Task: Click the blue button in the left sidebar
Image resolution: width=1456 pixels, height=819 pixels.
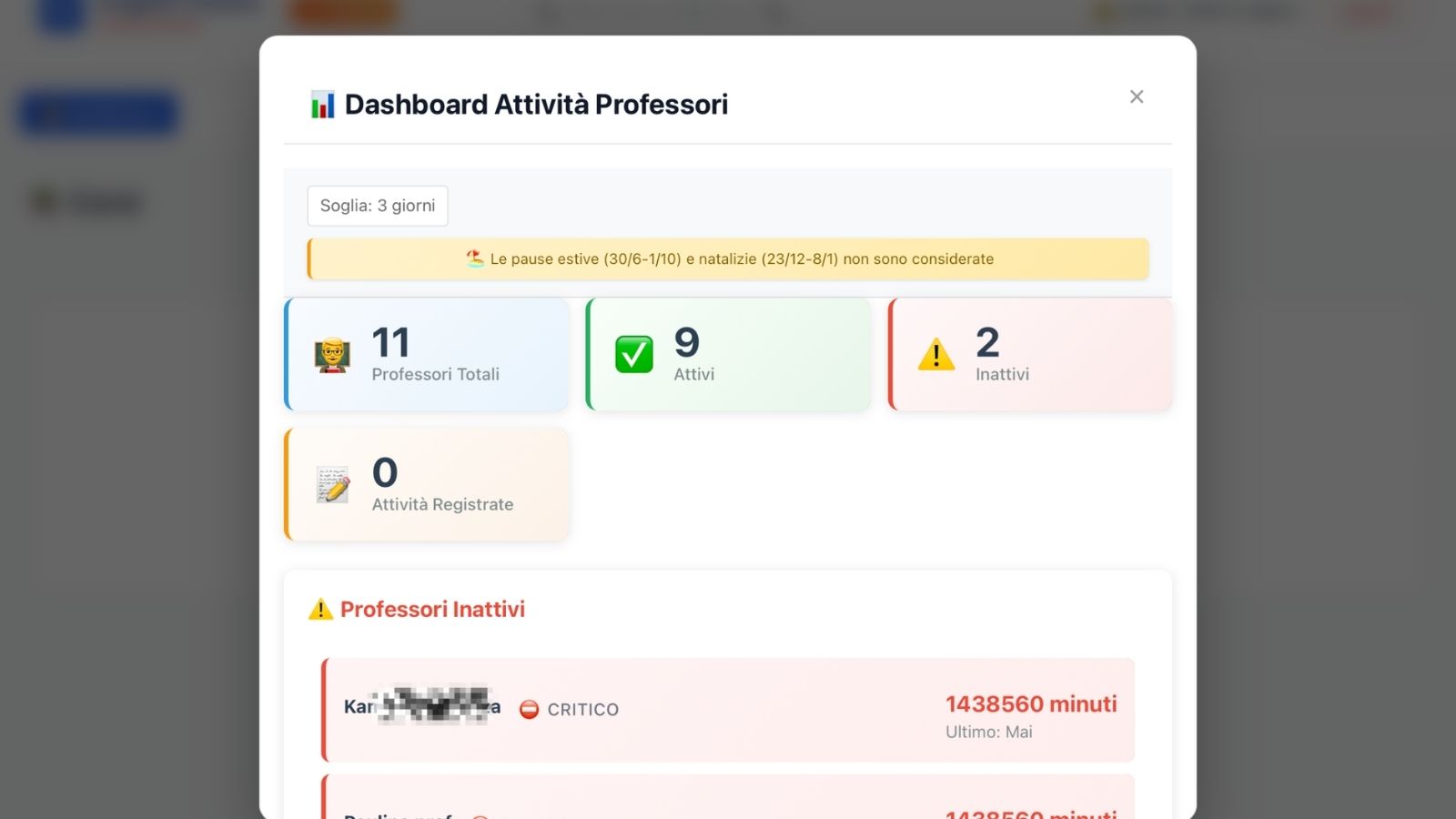Action: coord(96,112)
